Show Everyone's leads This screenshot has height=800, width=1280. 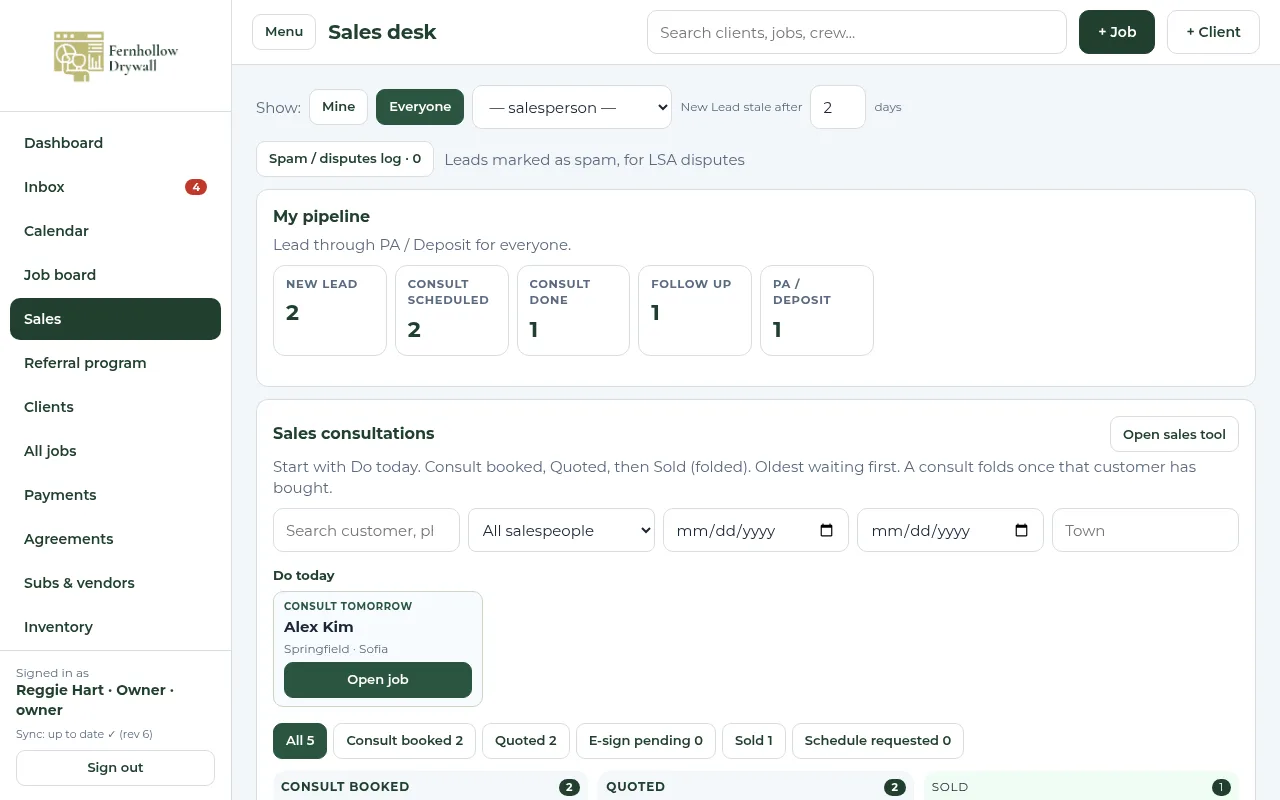[x=420, y=107]
